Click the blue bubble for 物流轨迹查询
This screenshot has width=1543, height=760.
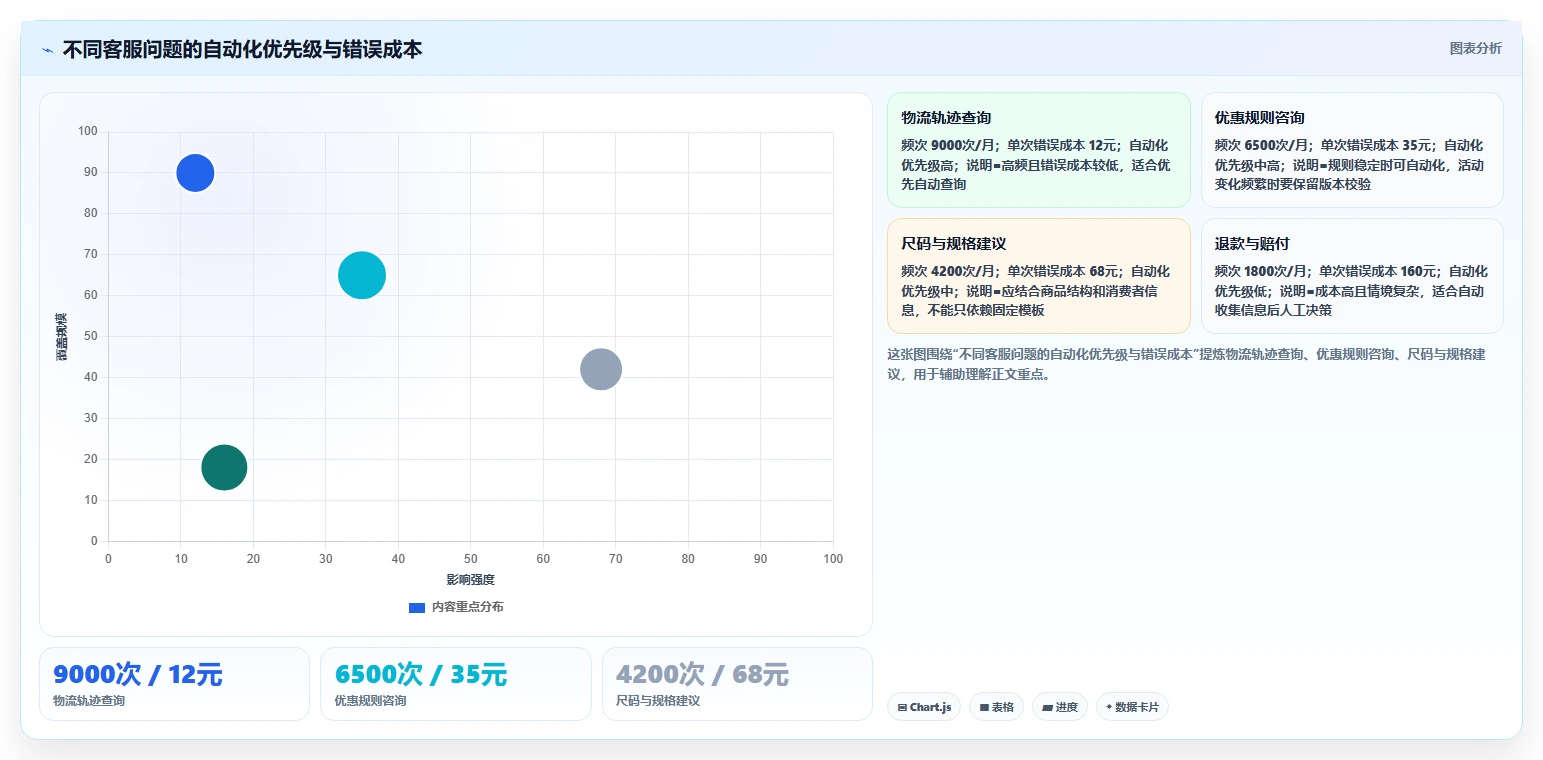195,173
